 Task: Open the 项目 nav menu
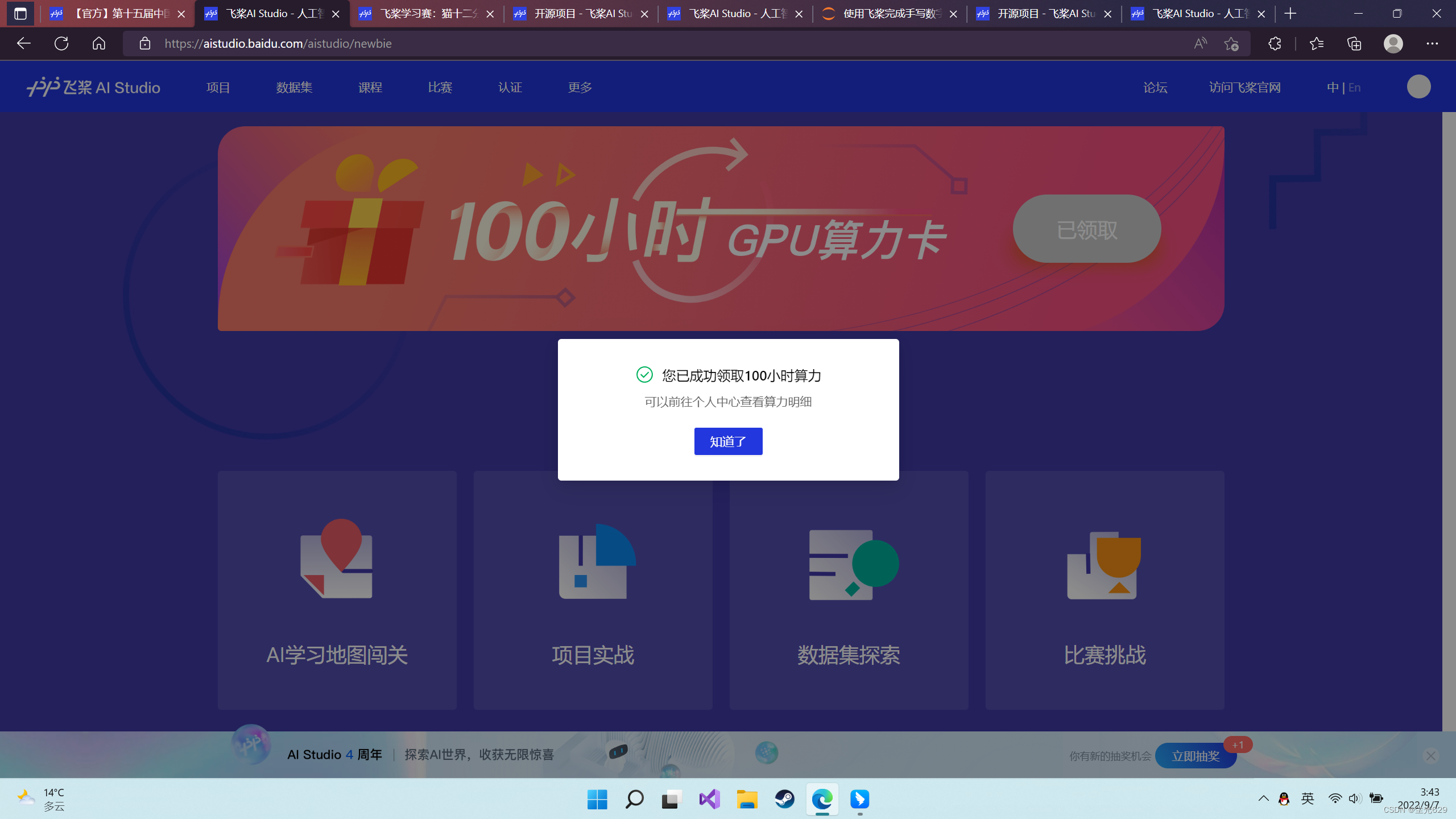click(218, 87)
